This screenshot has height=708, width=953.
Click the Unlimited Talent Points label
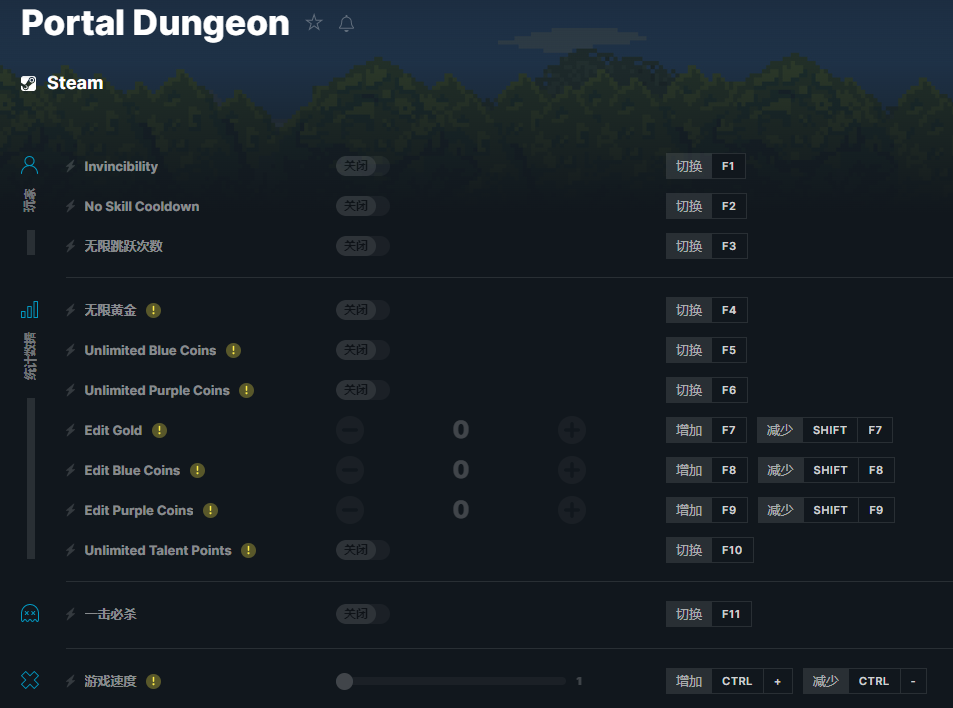(158, 551)
